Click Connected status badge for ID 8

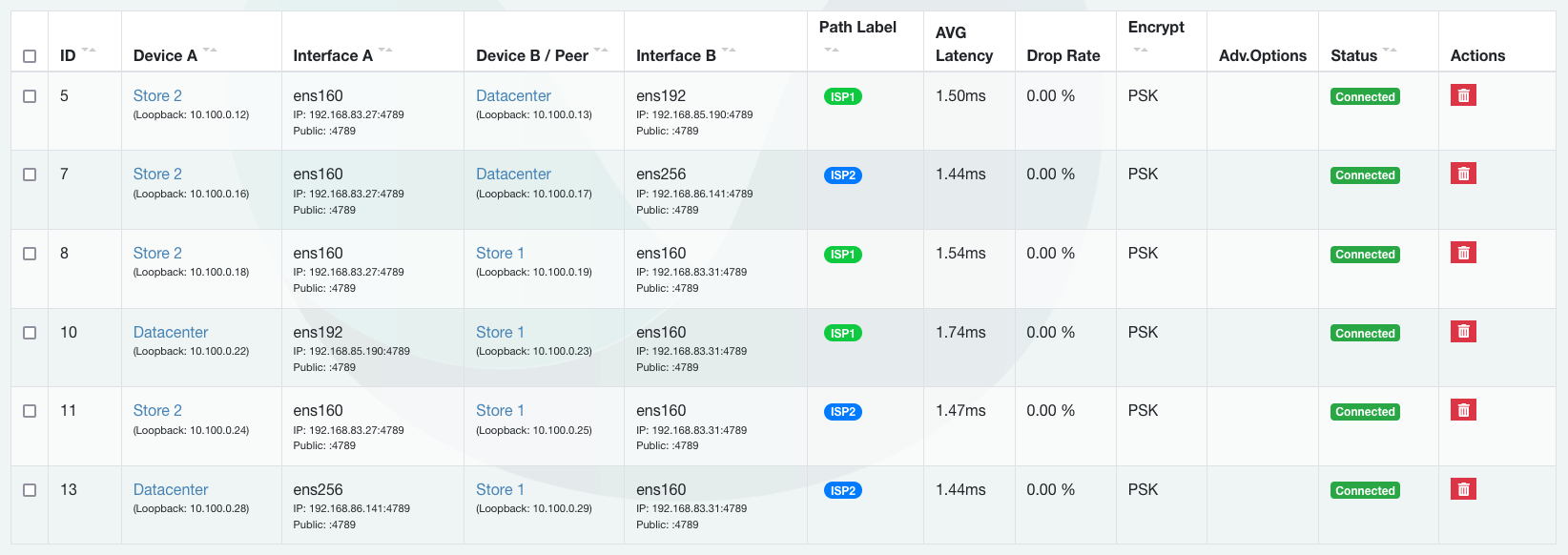pyautogui.click(x=1365, y=255)
